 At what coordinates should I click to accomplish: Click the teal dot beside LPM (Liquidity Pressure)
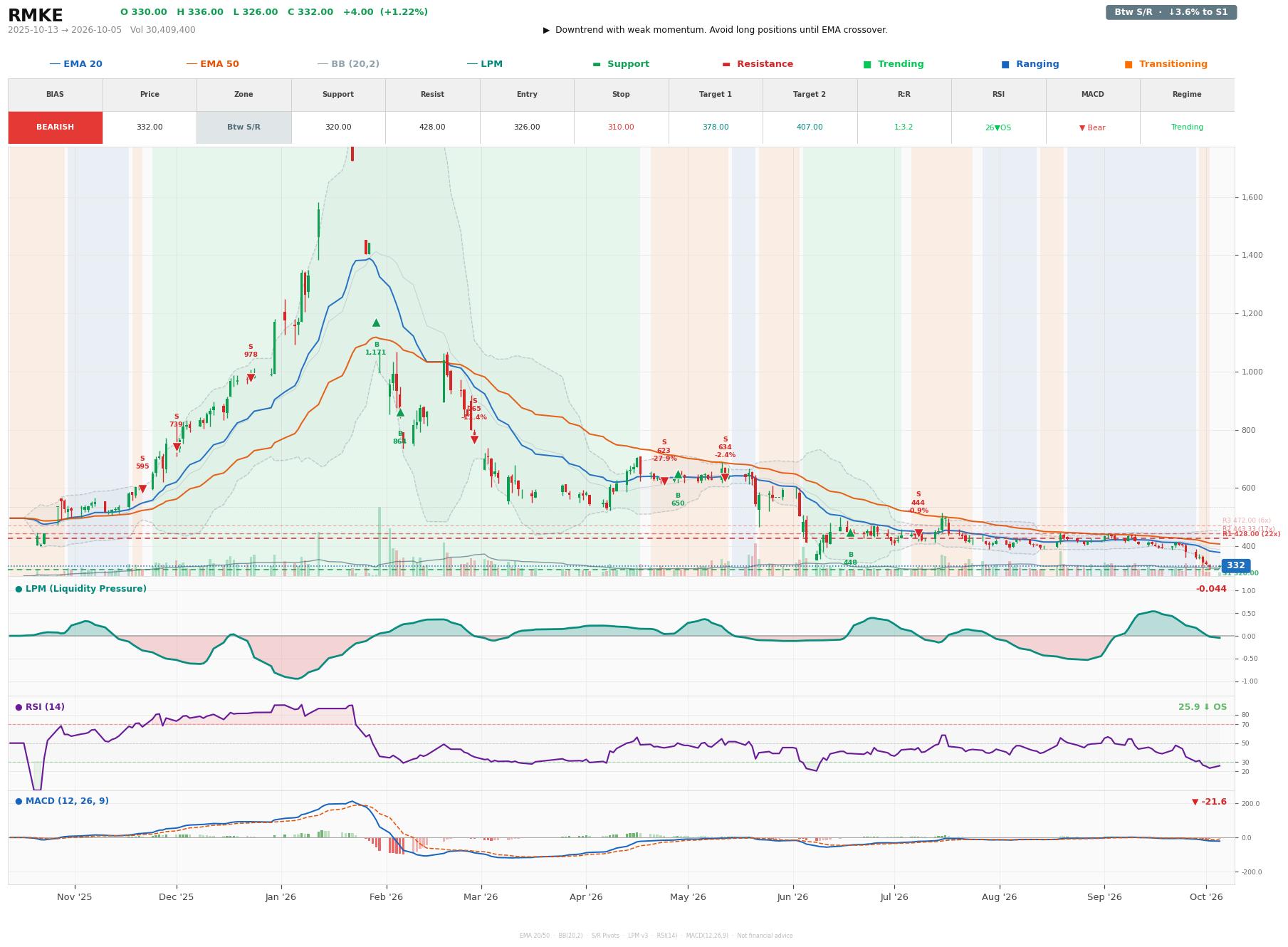(19, 589)
